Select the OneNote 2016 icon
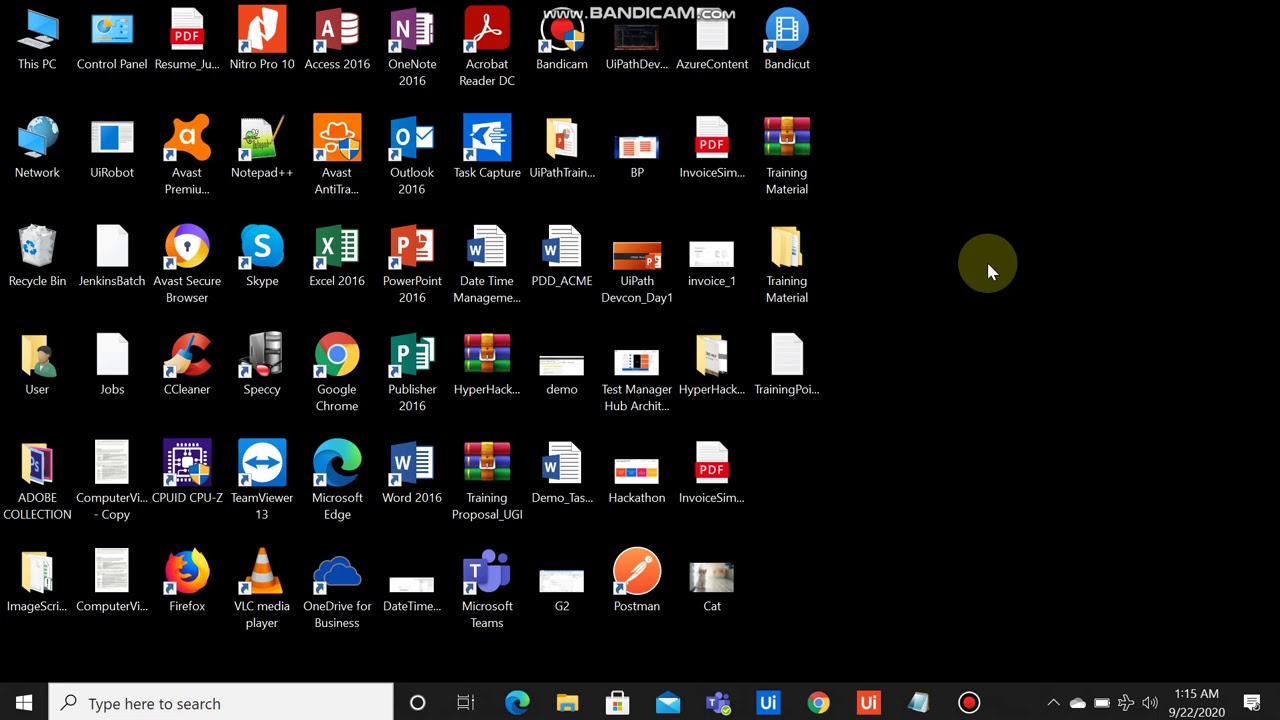This screenshot has width=1280, height=720. click(412, 47)
